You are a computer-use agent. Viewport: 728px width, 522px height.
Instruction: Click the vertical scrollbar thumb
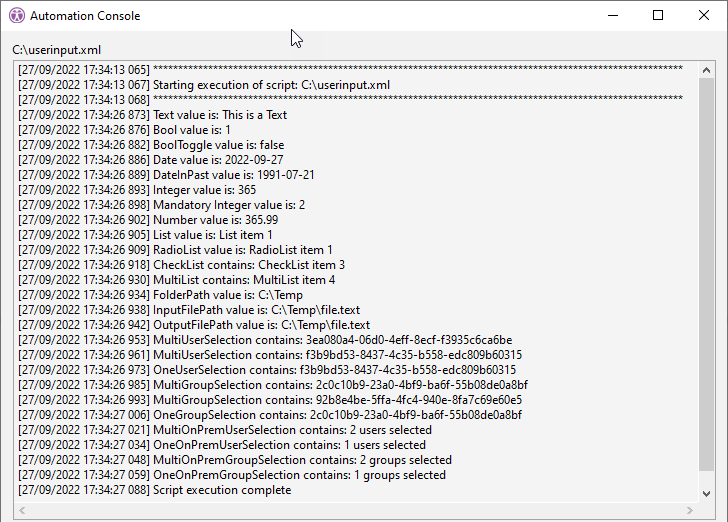coord(707,280)
